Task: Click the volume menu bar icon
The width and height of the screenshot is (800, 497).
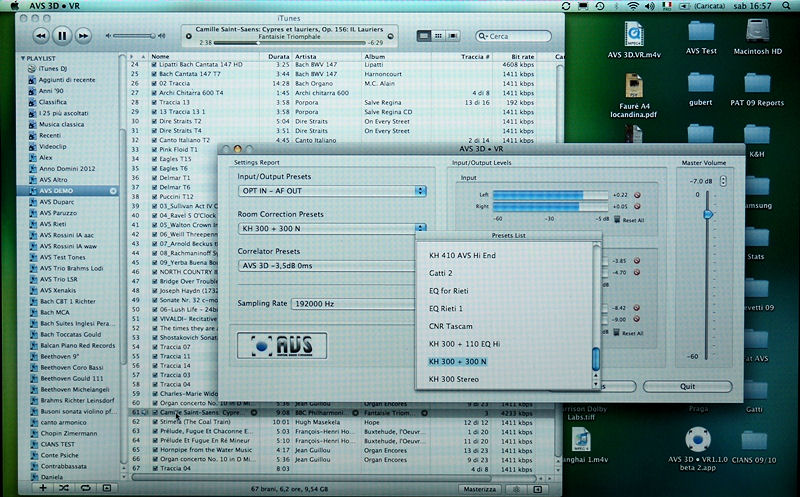Action: 649,6
